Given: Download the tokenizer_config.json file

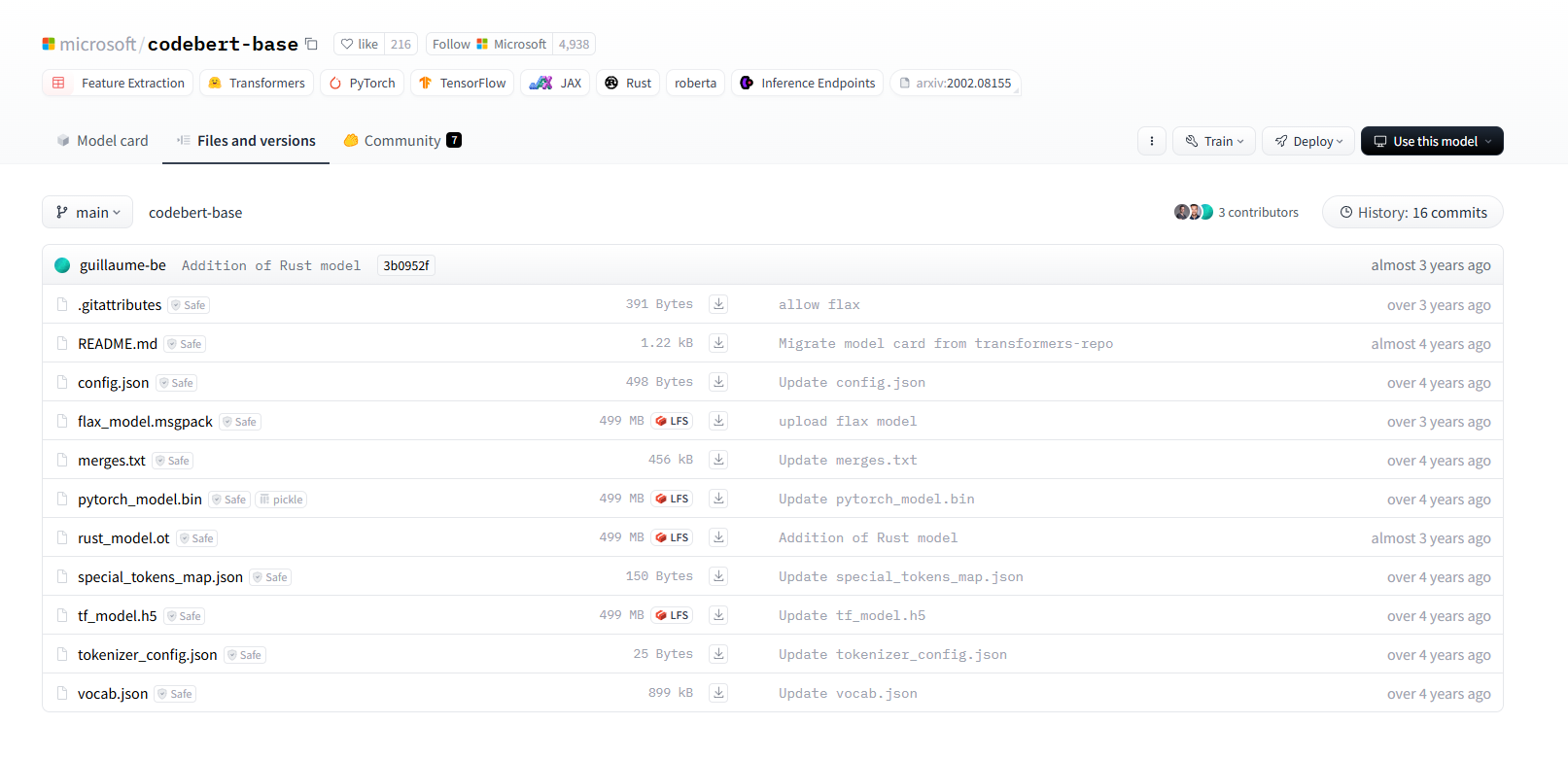Looking at the screenshot, I should coord(718,654).
